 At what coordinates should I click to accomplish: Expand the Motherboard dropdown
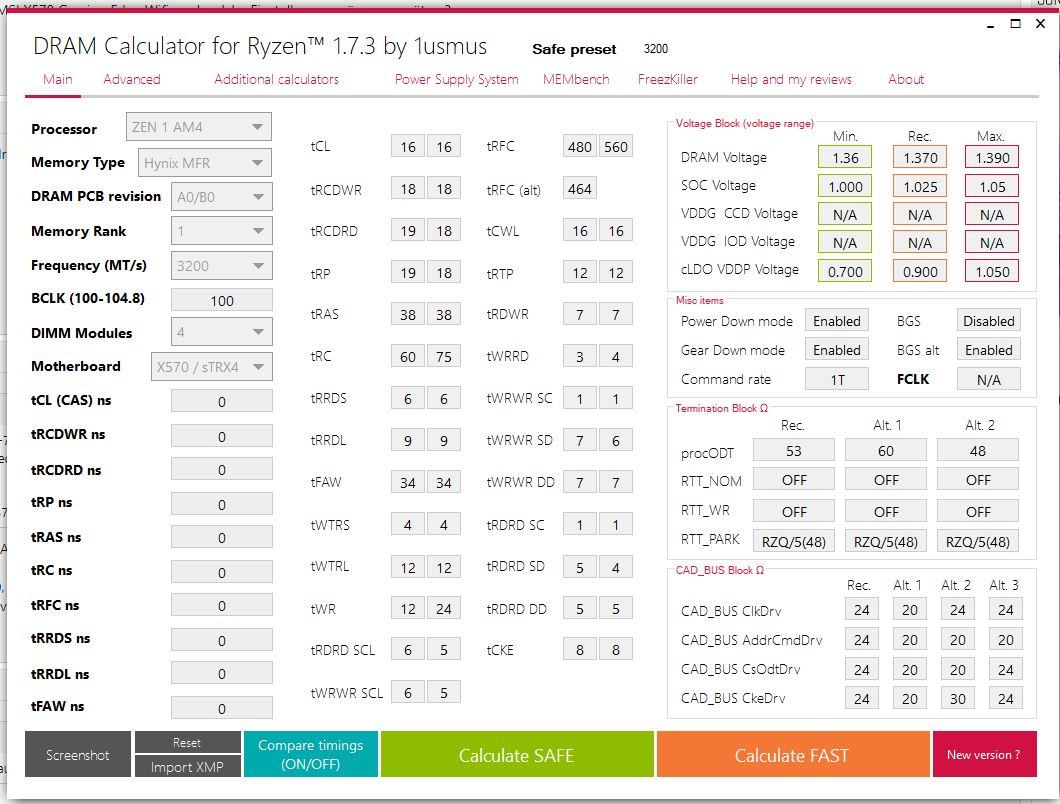(x=212, y=366)
